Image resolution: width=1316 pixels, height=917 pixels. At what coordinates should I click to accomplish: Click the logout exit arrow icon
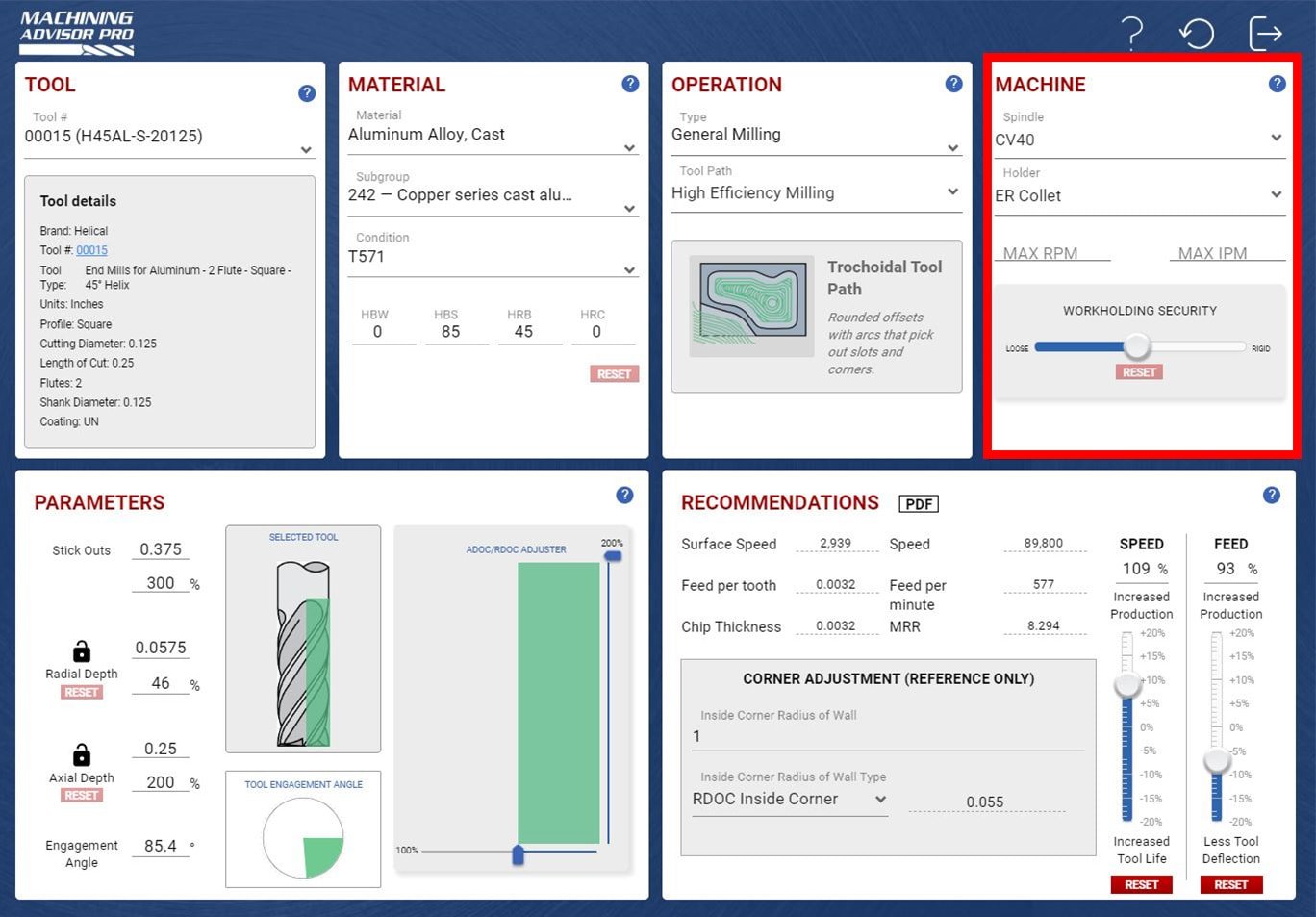1265,34
